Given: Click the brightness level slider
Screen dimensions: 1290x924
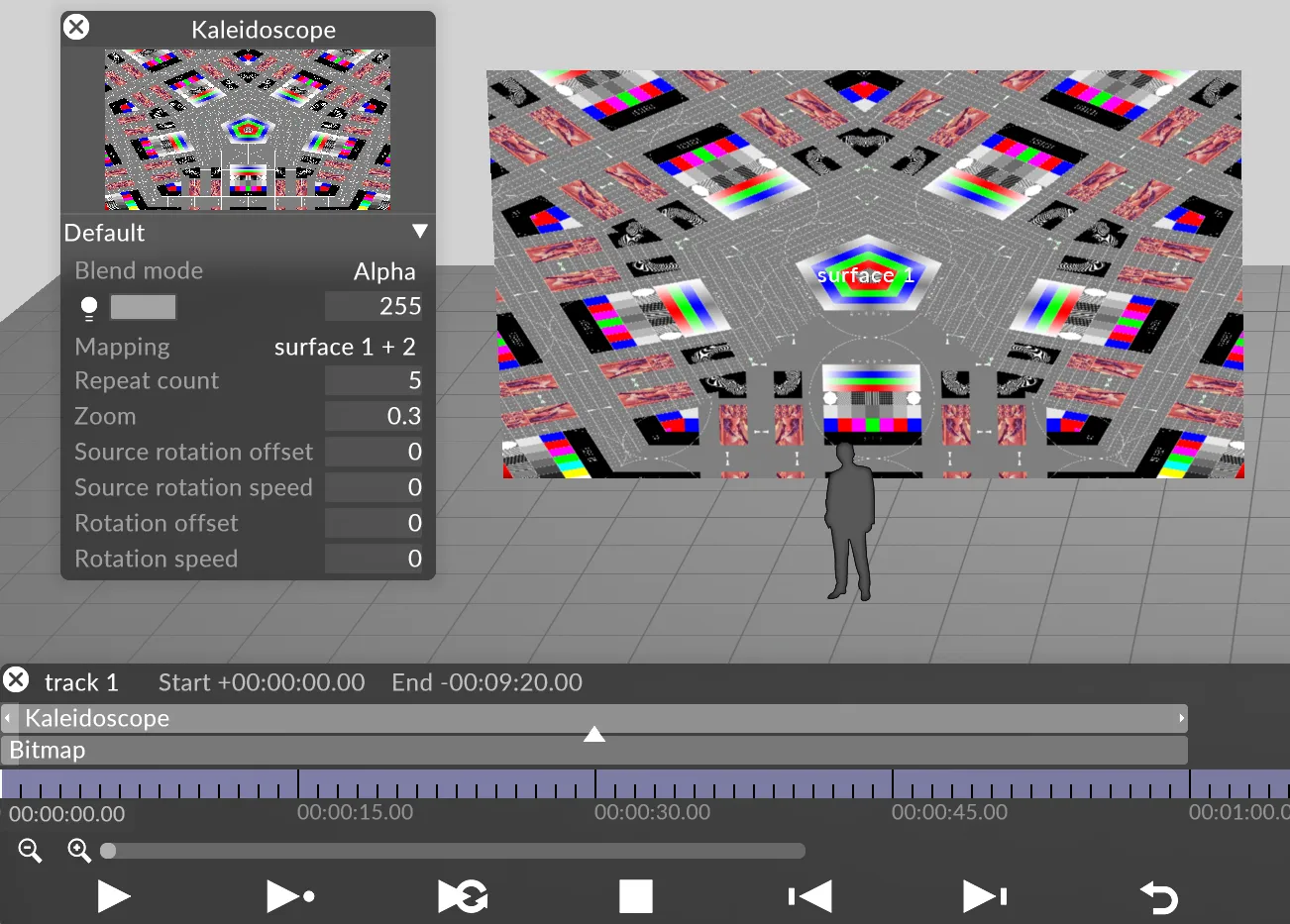Looking at the screenshot, I should [x=143, y=307].
